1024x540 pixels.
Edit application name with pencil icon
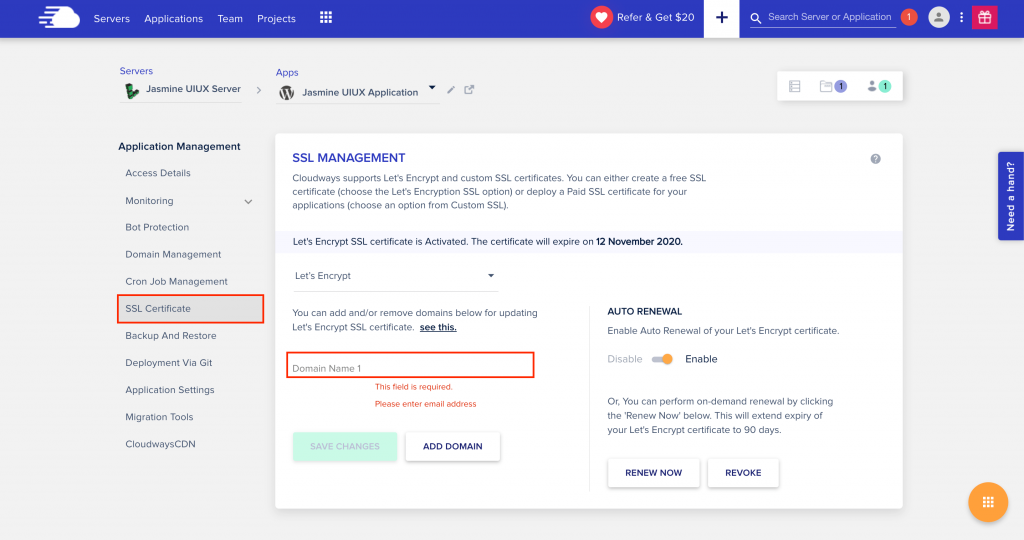click(451, 90)
